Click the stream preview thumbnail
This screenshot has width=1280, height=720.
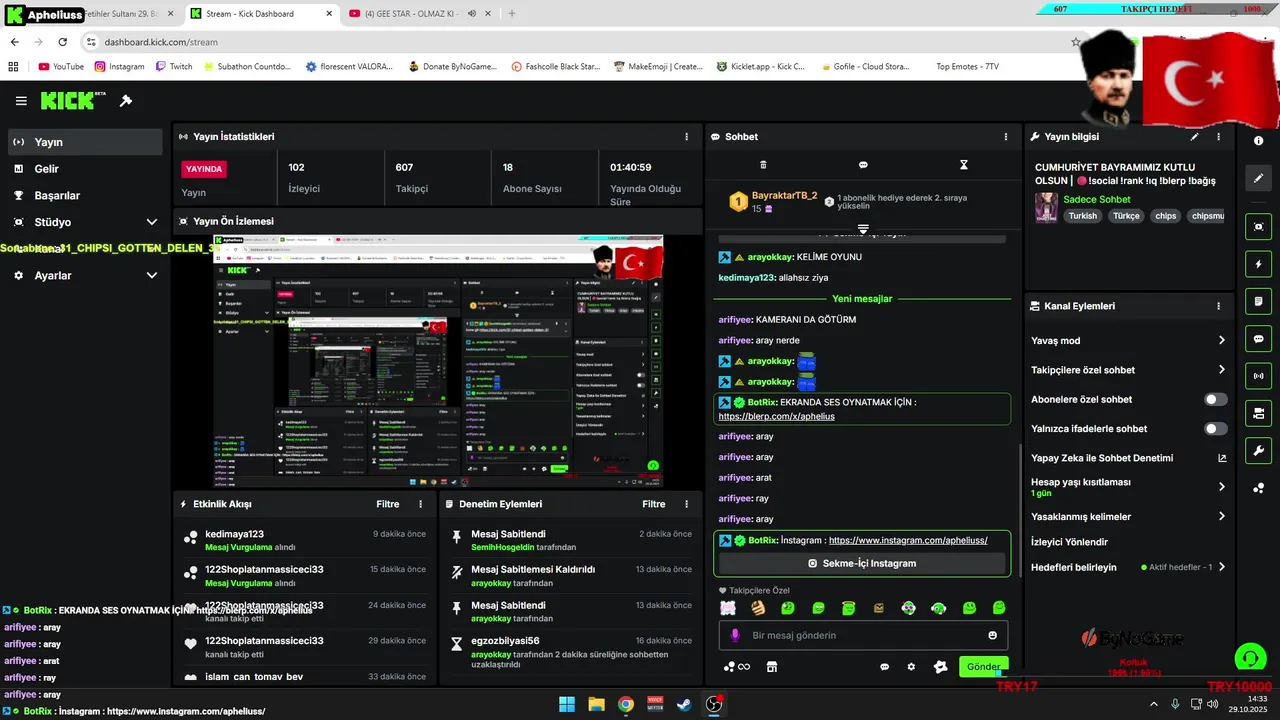click(x=438, y=362)
